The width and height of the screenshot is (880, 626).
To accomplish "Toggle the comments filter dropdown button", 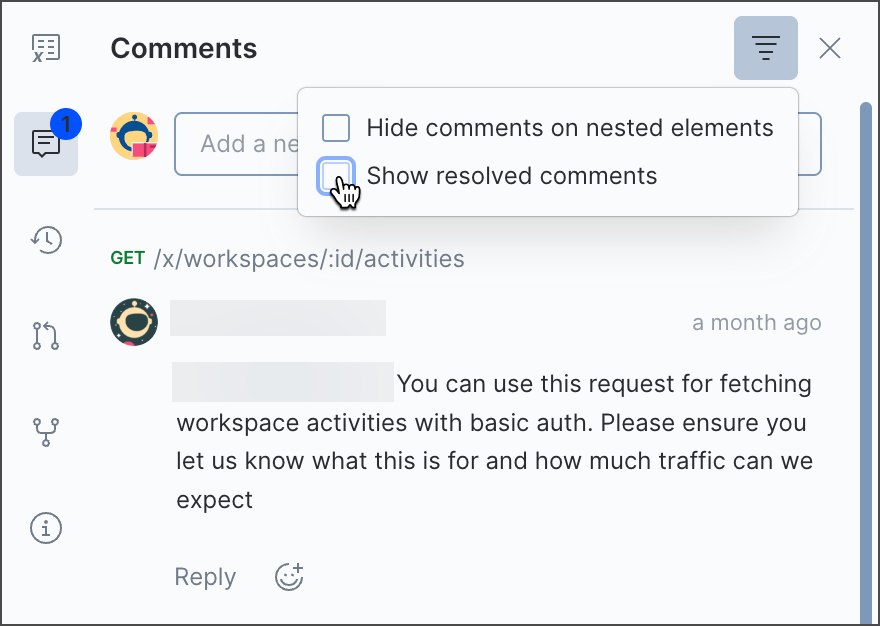I will click(766, 48).
